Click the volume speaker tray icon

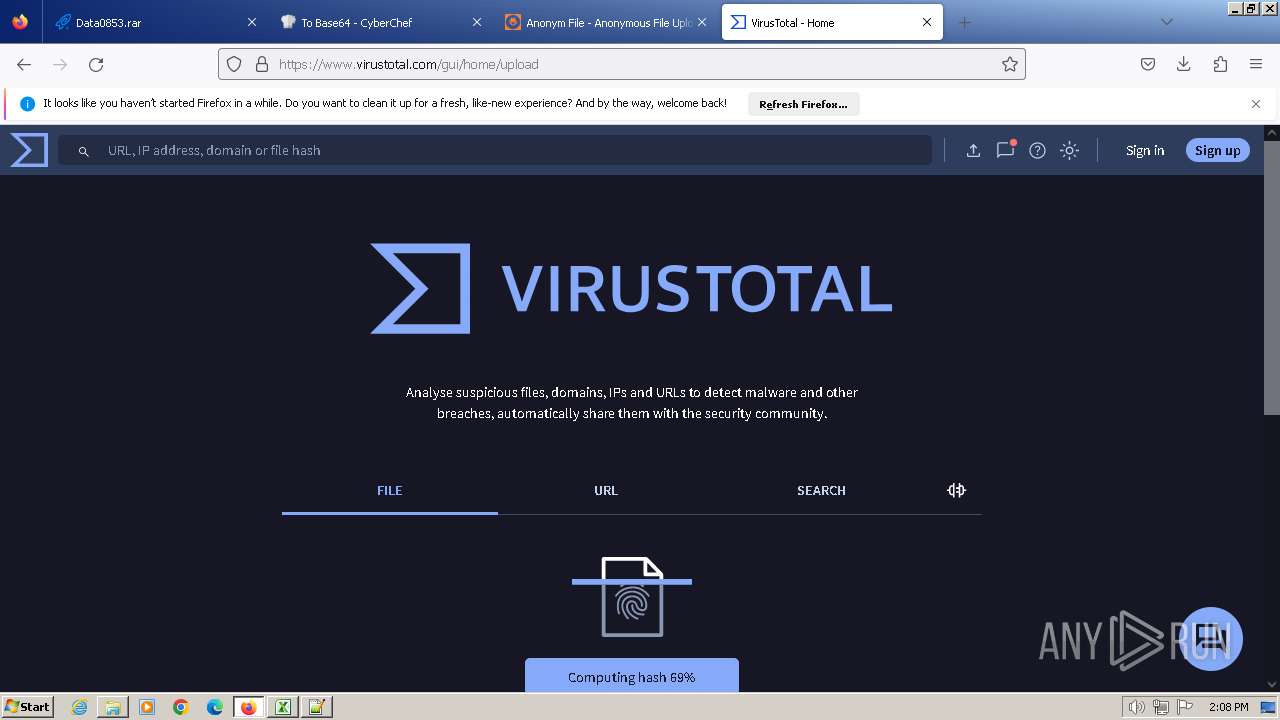(1137, 707)
